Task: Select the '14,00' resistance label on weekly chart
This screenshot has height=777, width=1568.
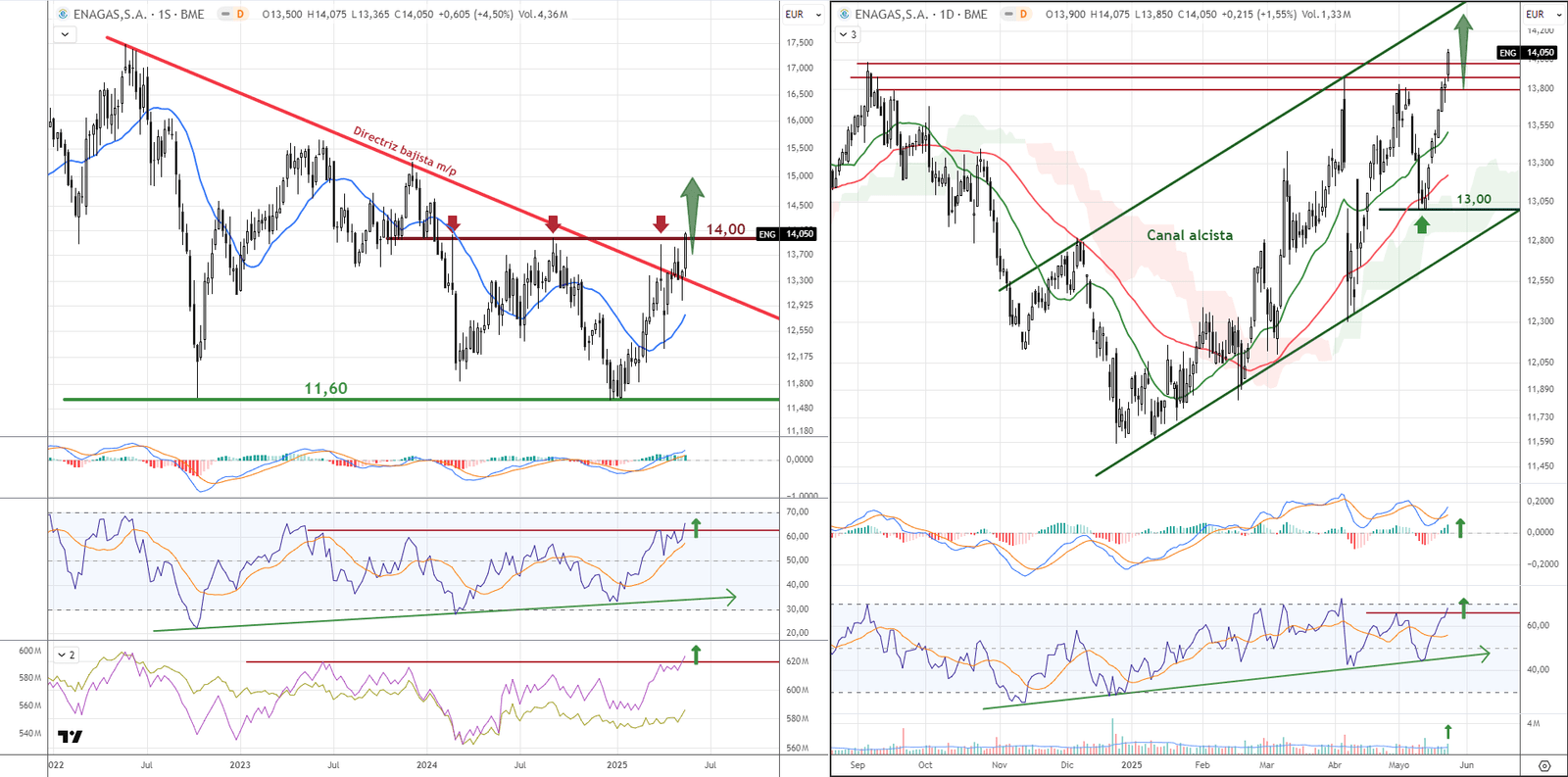Action: pyautogui.click(x=725, y=229)
